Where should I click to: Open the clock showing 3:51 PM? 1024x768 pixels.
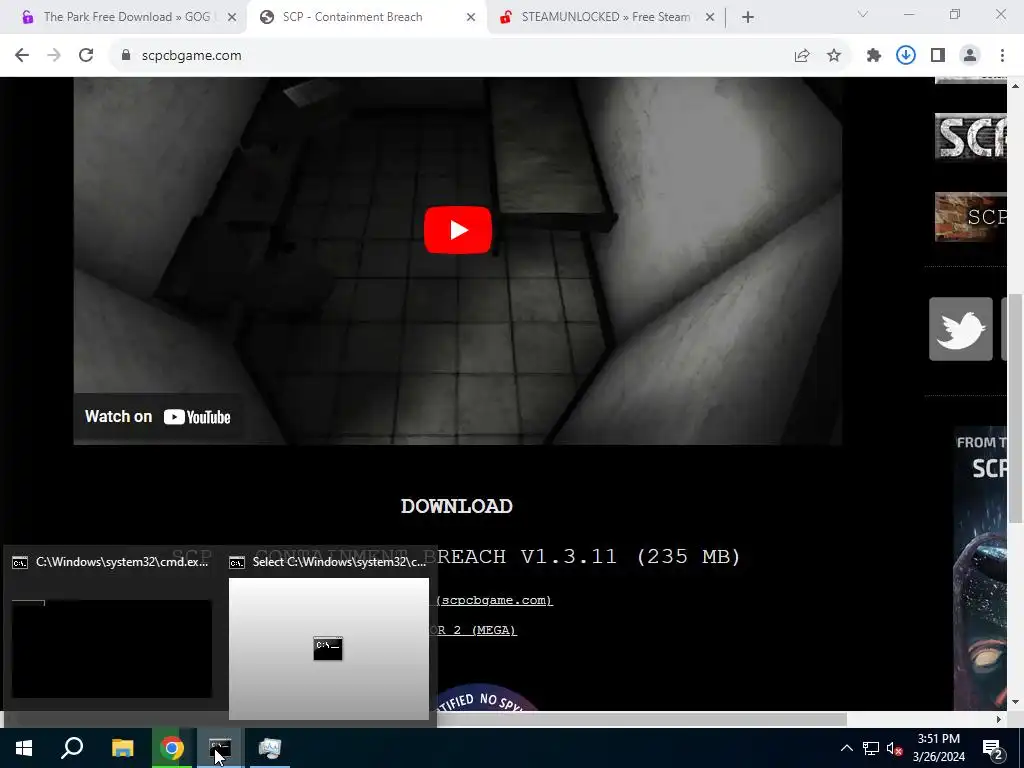(938, 748)
